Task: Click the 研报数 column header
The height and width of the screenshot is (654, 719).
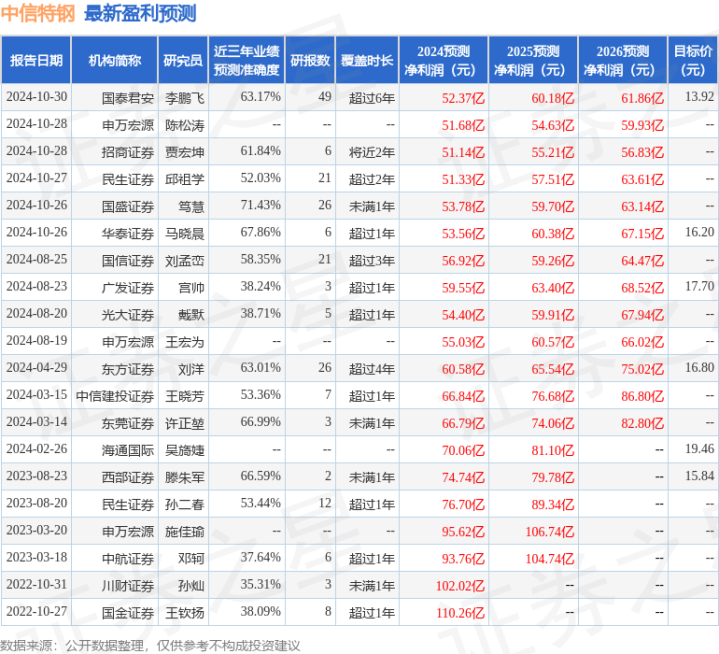Action: point(310,60)
